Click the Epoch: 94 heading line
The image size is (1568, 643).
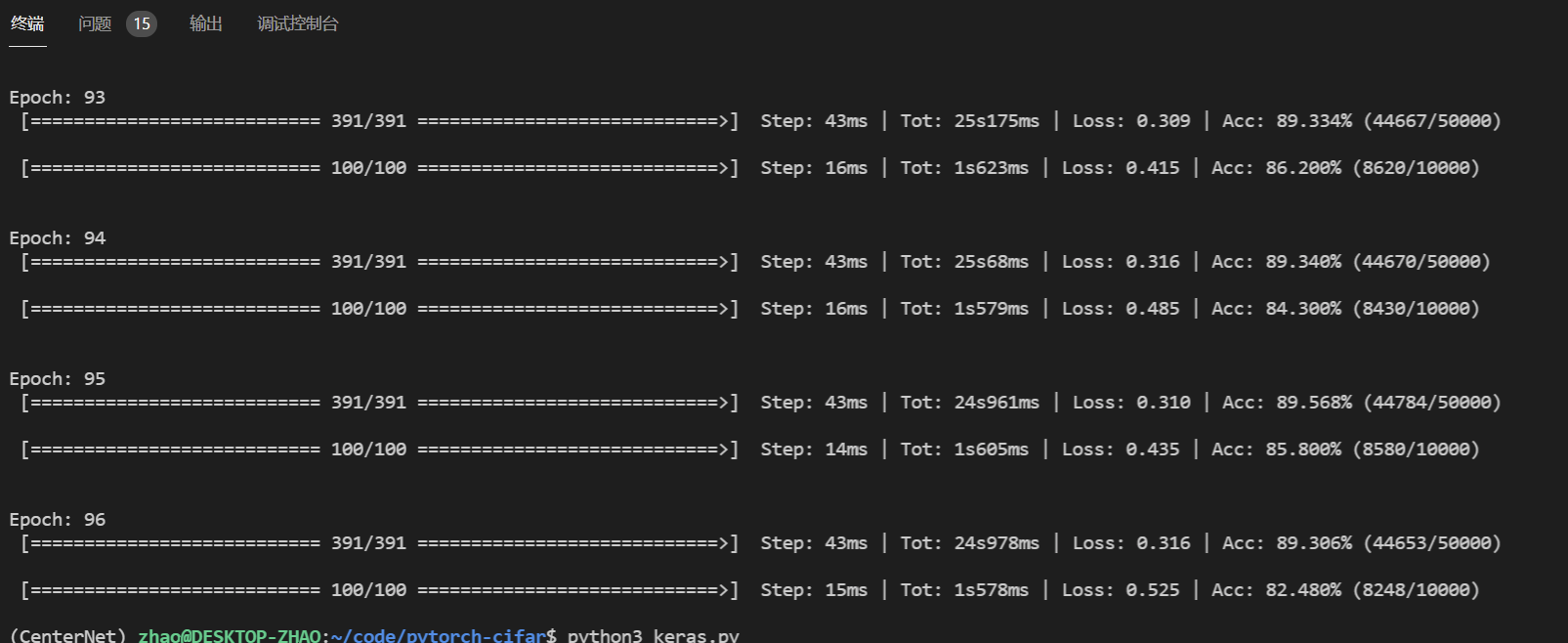point(58,238)
